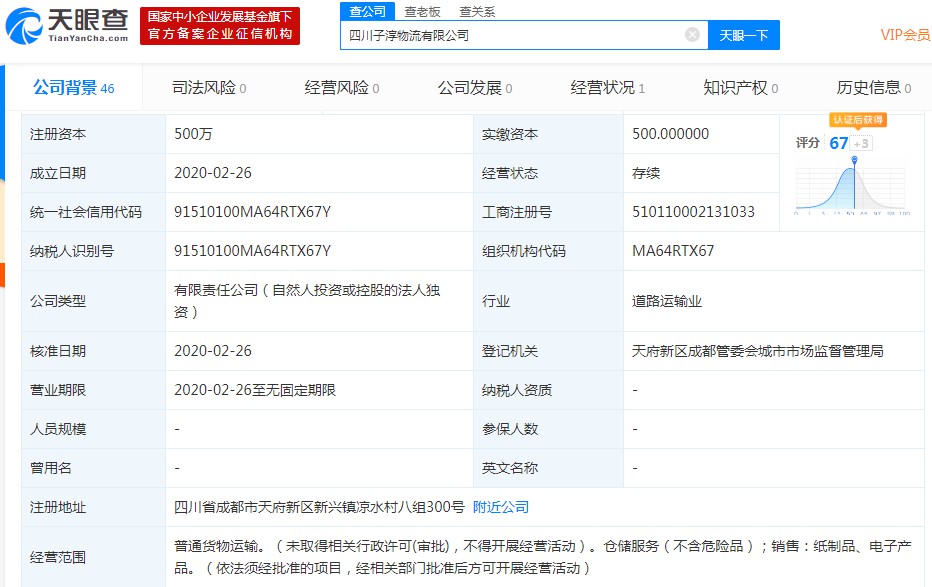932x587 pixels.
Task: Click the 行业 value 道路运输业
Action: click(667, 301)
